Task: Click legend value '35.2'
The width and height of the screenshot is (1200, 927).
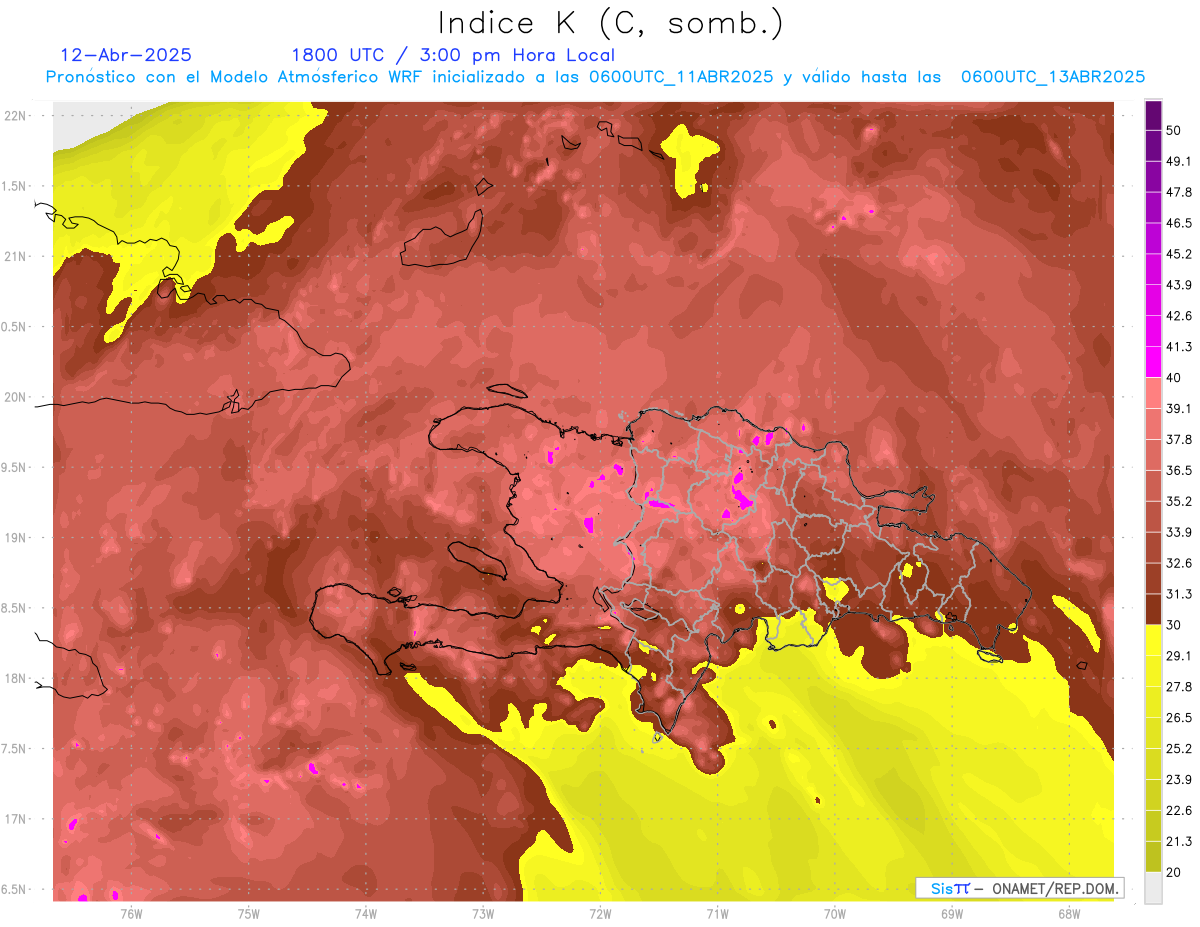Action: pyautogui.click(x=1179, y=501)
